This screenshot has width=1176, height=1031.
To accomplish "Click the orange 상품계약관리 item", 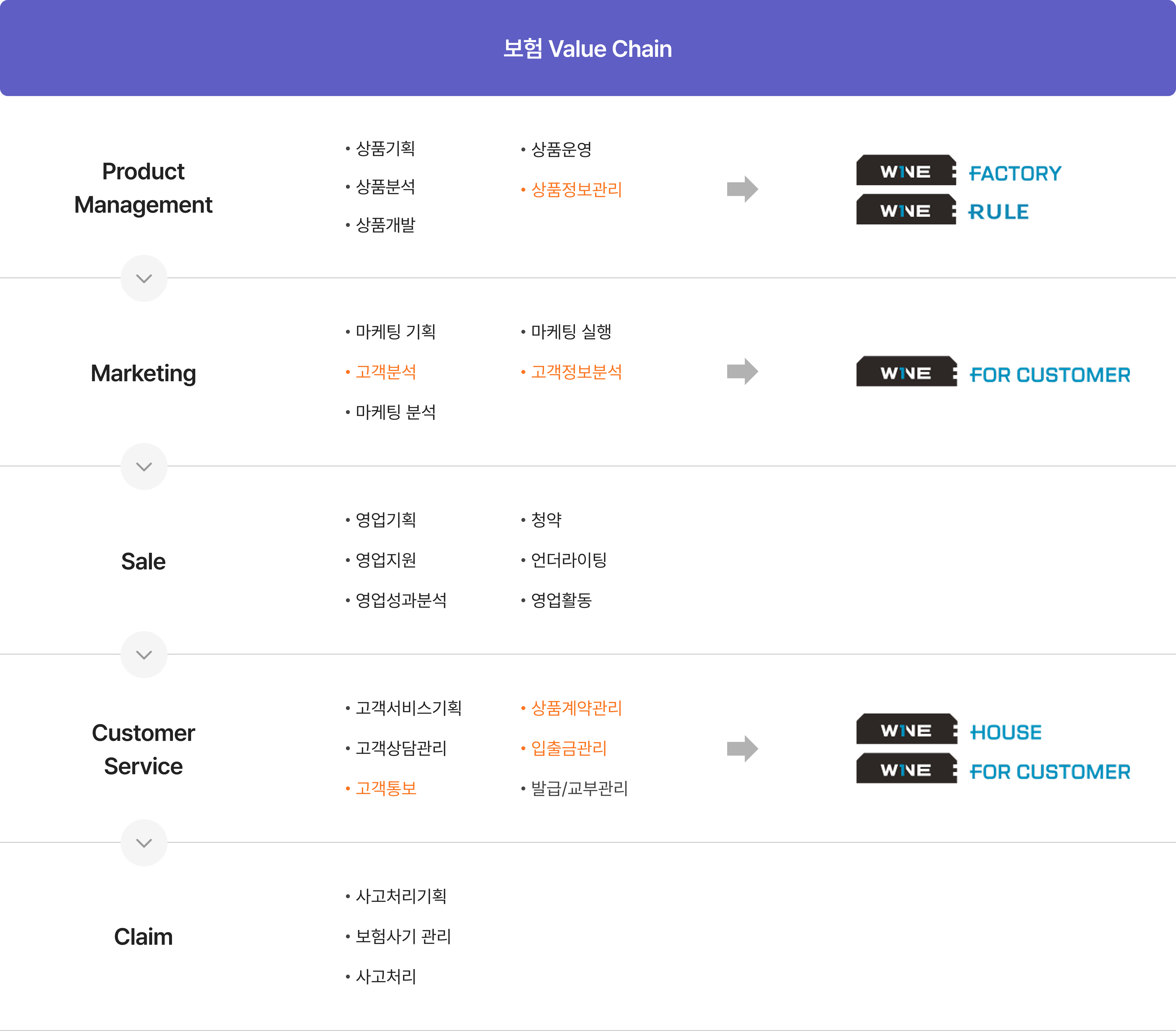I will [x=576, y=708].
